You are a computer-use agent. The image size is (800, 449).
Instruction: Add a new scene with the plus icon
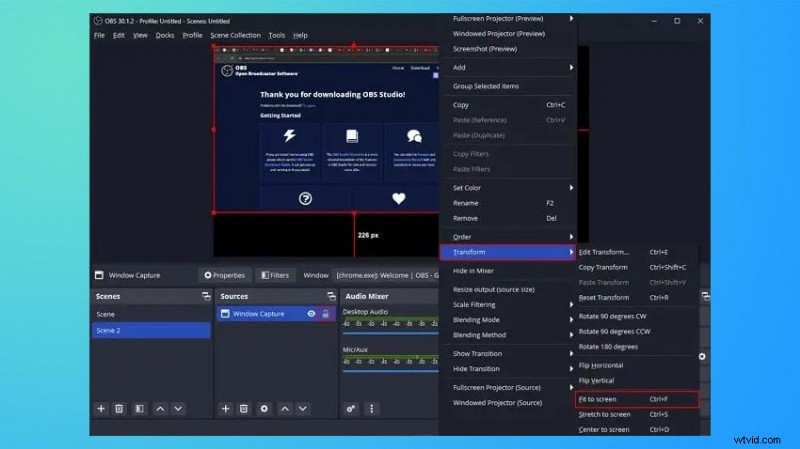point(101,409)
